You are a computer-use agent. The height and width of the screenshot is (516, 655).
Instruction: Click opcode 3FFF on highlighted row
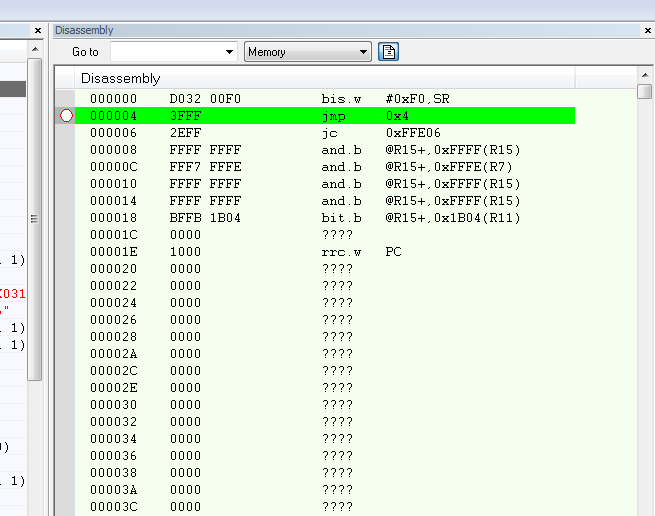point(185,116)
